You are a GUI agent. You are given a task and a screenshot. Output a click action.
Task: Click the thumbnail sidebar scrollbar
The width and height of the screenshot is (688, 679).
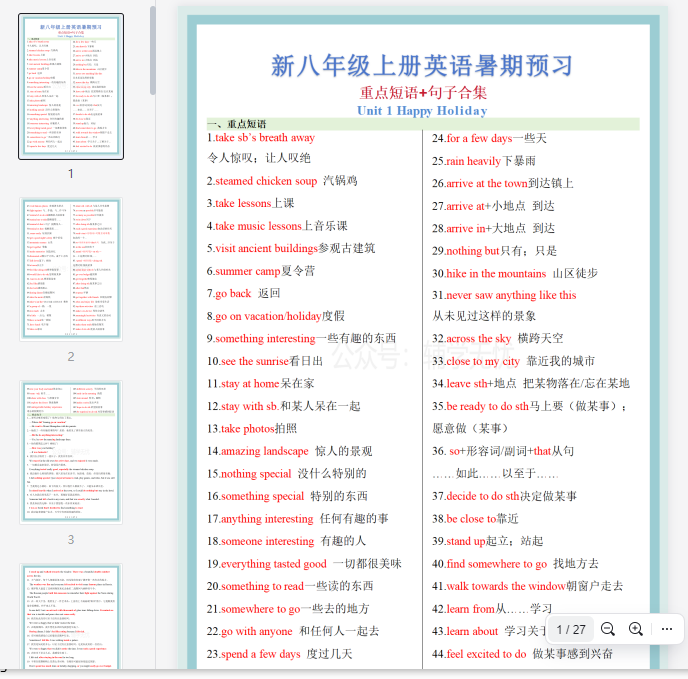coord(153,50)
